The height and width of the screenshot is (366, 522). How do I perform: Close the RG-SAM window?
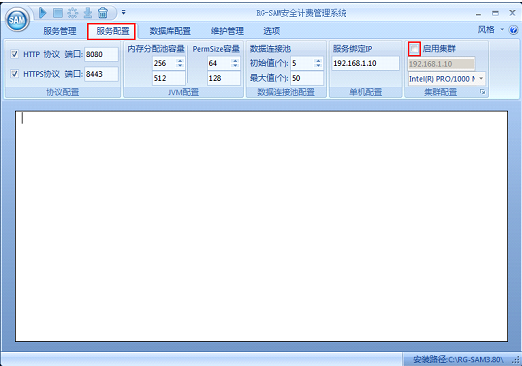click(512, 13)
